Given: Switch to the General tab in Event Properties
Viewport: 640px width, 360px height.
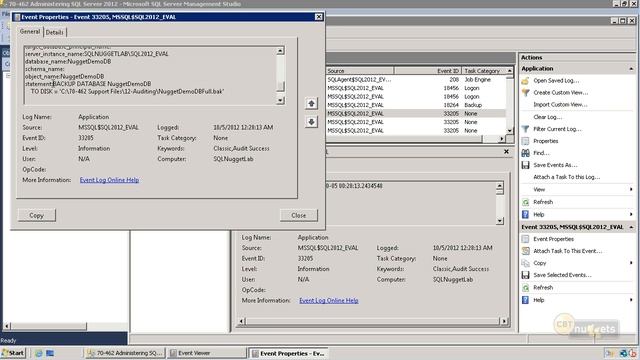Looking at the screenshot, I should click(x=30, y=31).
